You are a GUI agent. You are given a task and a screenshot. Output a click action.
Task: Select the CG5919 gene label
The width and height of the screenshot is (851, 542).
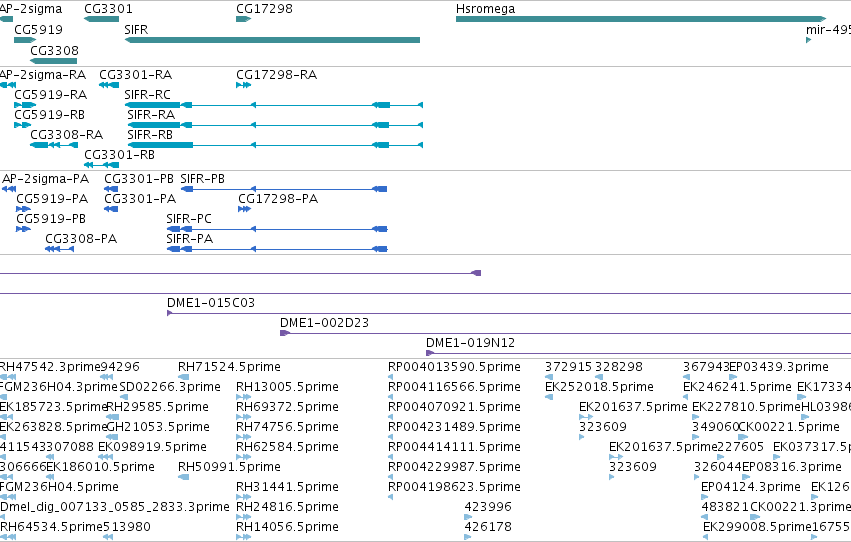pyautogui.click(x=39, y=29)
